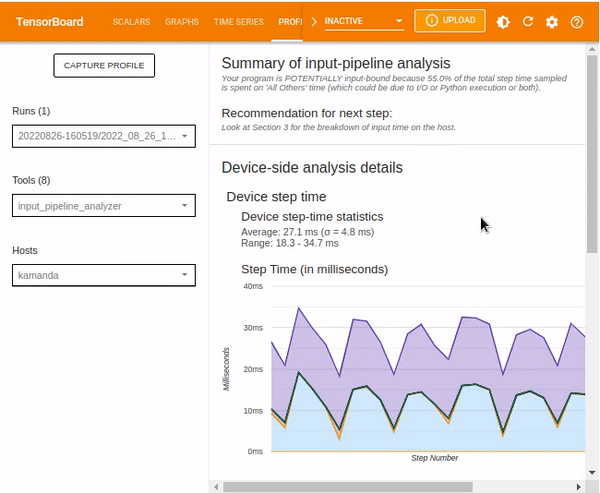Viewport: 600px width, 493px height.
Task: Click horizontal scrollbar left arrow
Action: point(216,487)
